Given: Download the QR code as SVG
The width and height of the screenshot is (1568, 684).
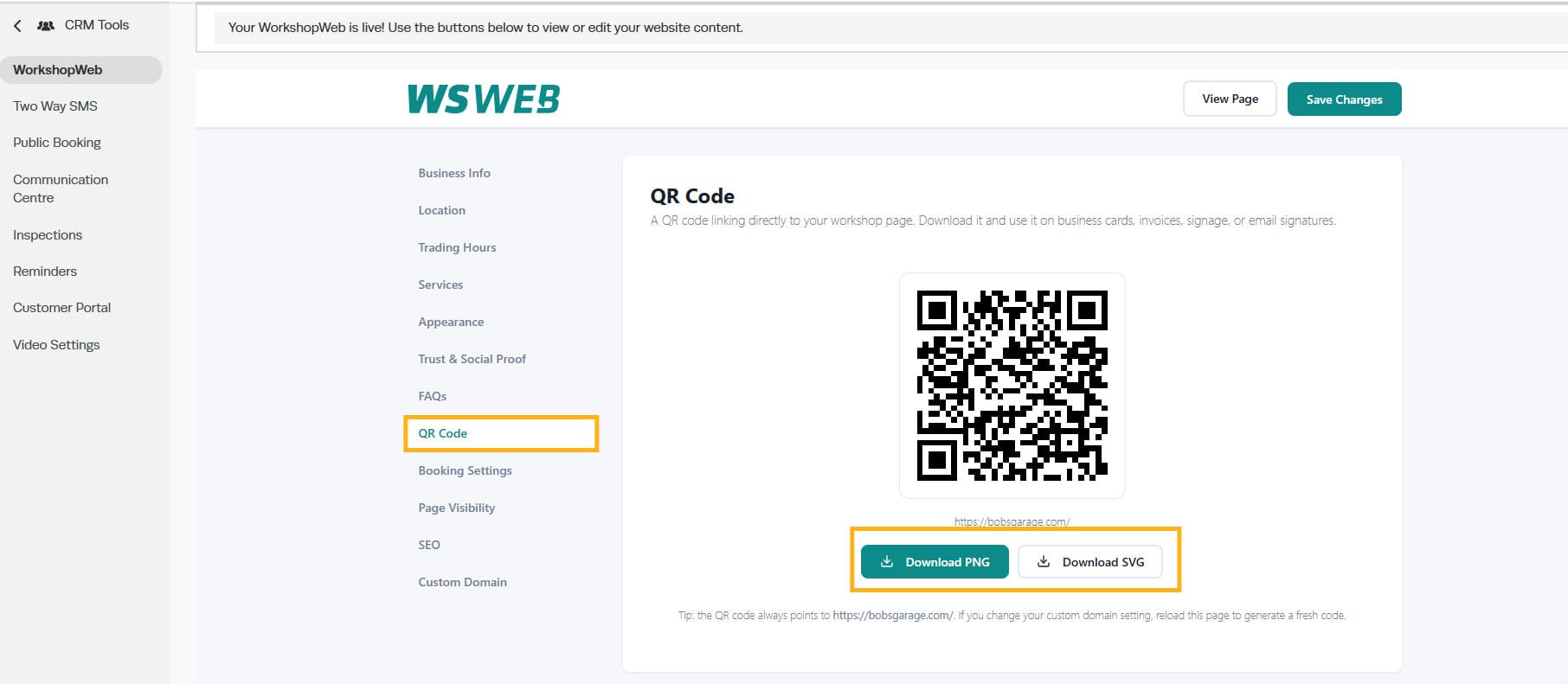Looking at the screenshot, I should [x=1090, y=562].
